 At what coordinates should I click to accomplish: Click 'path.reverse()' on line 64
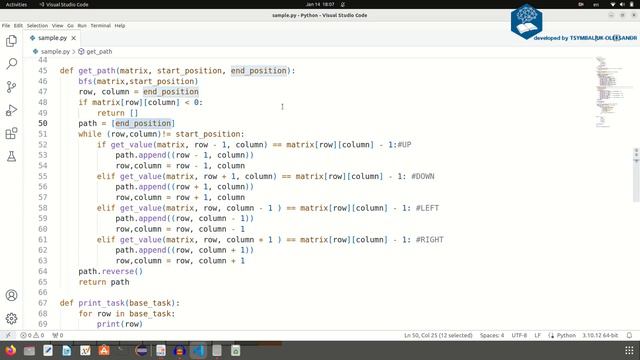coord(111,271)
